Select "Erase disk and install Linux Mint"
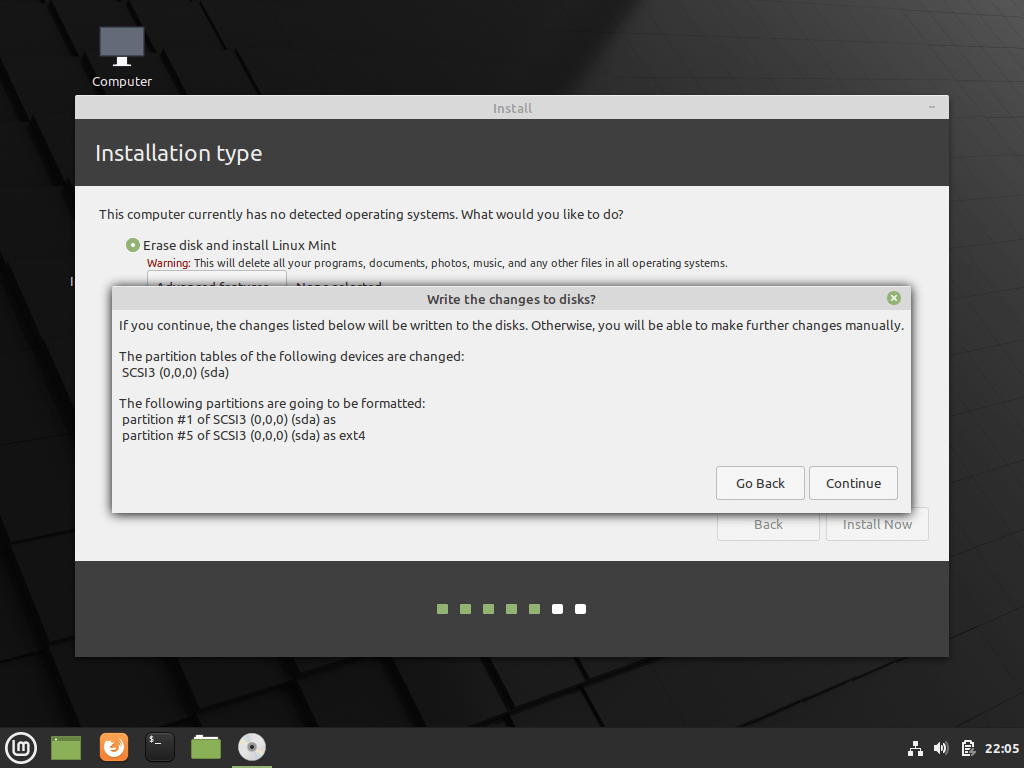Image resolution: width=1024 pixels, height=768 pixels. pos(132,245)
